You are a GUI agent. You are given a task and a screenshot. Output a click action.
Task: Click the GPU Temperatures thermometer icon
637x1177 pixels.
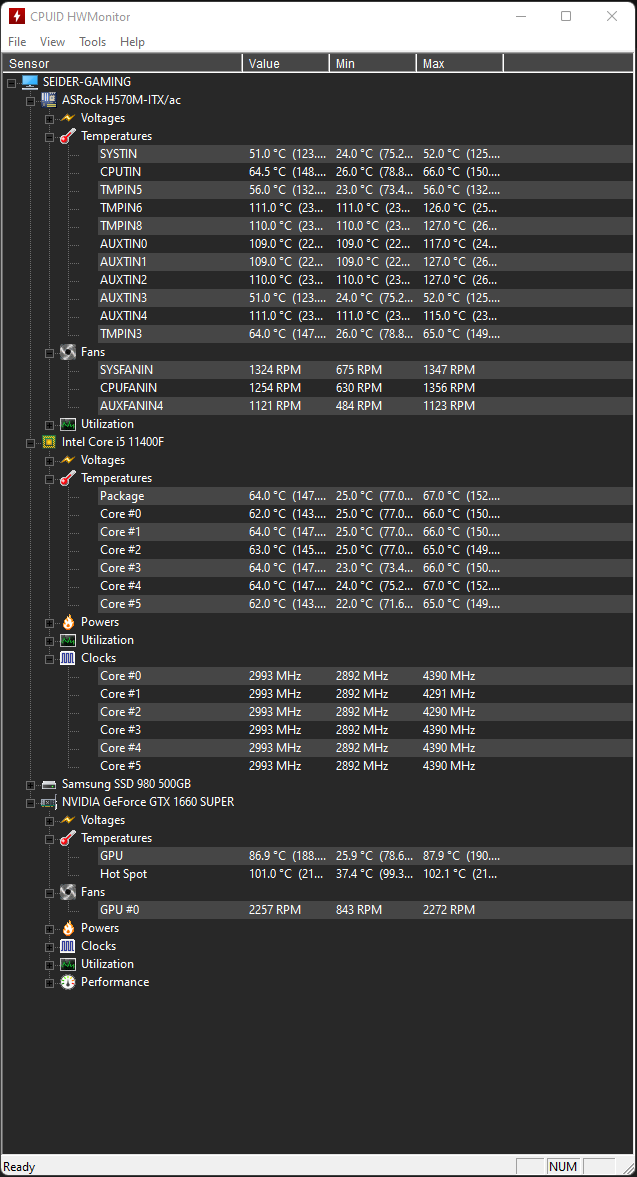[x=68, y=838]
